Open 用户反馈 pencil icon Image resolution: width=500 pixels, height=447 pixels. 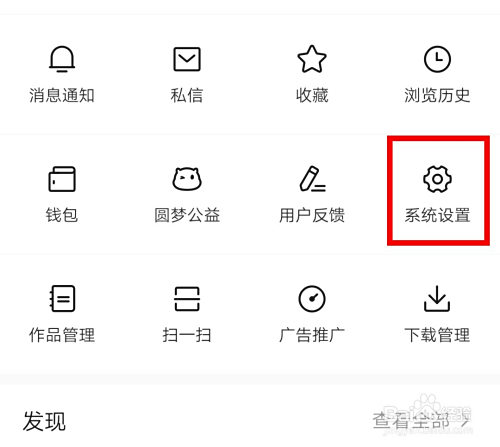click(x=313, y=179)
